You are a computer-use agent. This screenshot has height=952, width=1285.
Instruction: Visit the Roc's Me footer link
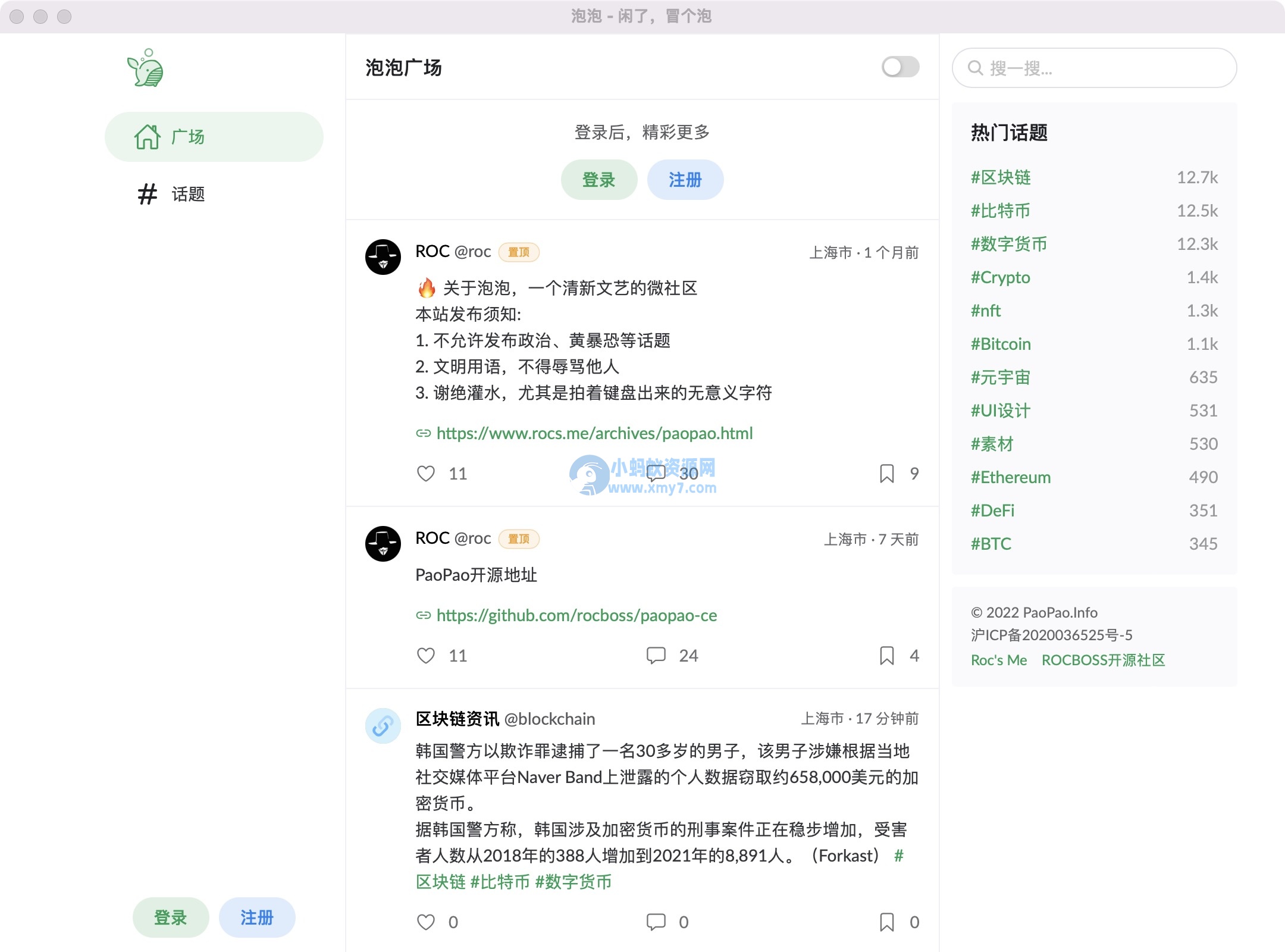point(998,660)
